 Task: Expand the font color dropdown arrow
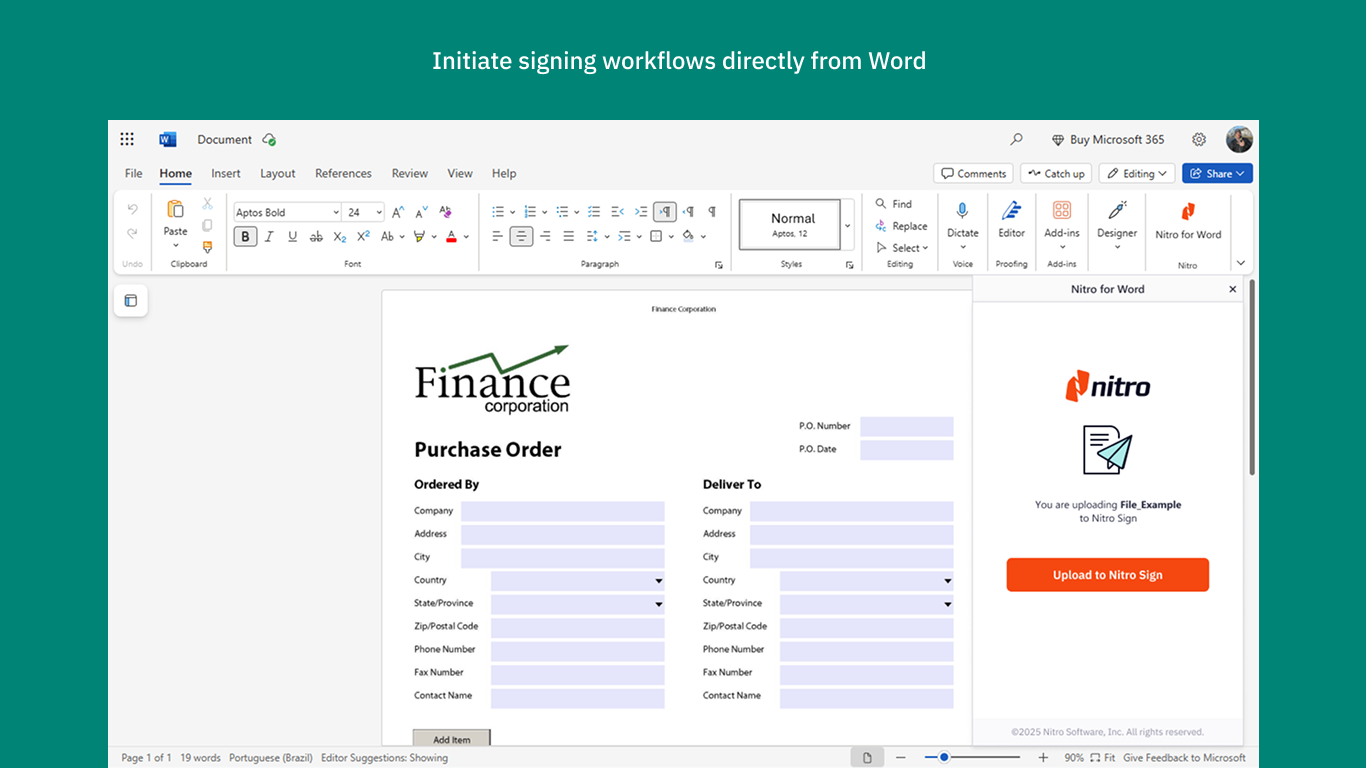(x=466, y=237)
